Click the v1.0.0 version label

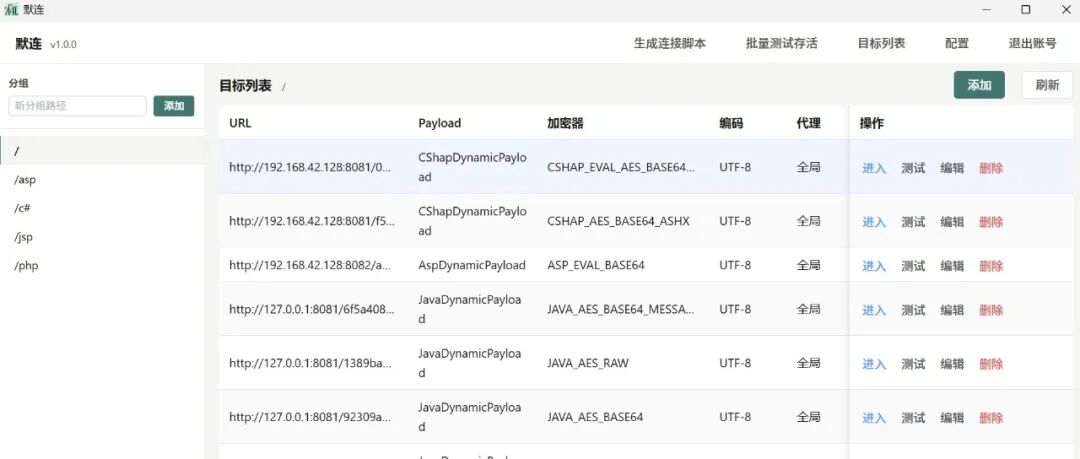pyautogui.click(x=63, y=45)
